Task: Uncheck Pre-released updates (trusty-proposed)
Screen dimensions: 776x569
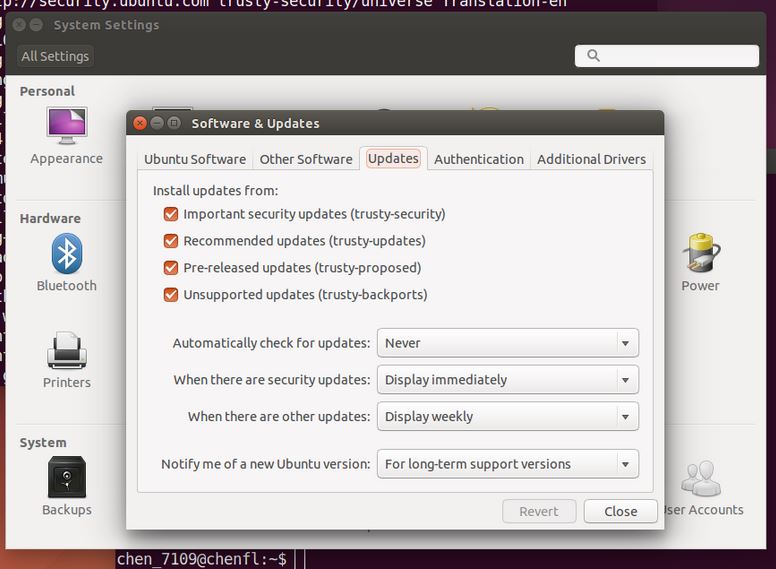Action: click(x=171, y=268)
